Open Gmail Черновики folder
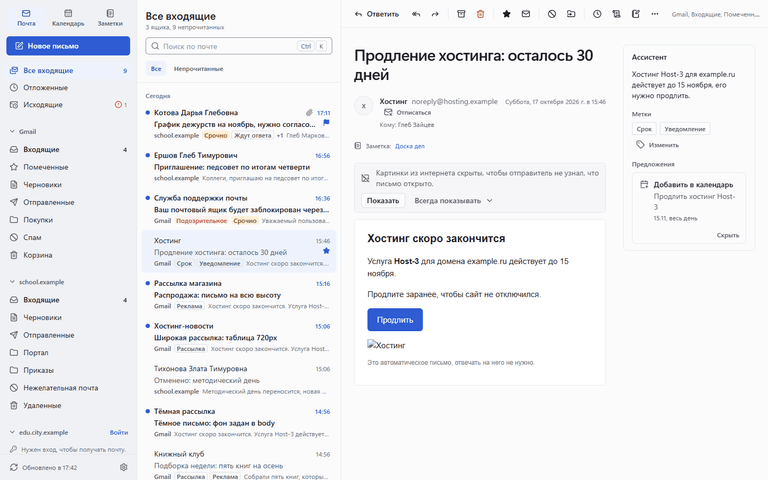The height and width of the screenshot is (480, 768). pyautogui.click(x=68, y=185)
